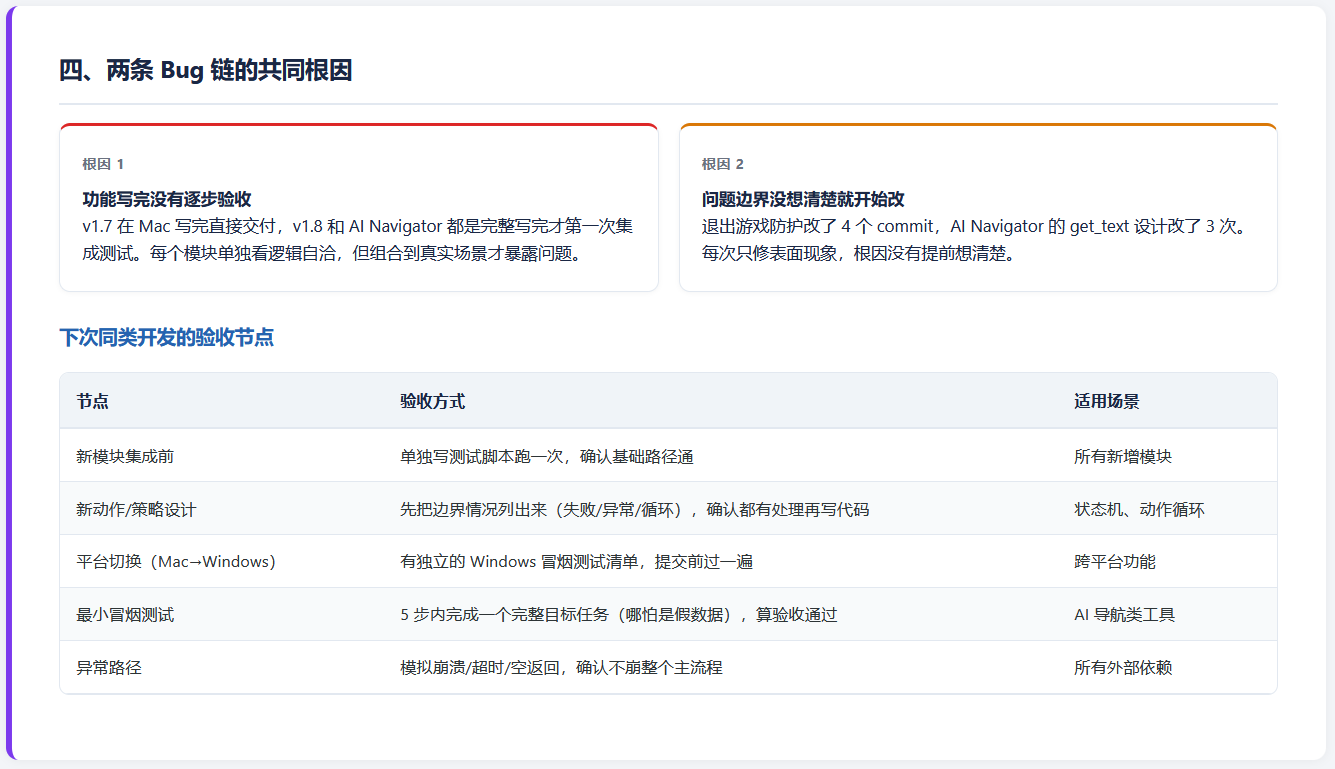Image resolution: width=1335 pixels, height=769 pixels.
Task: Click the subheading 下次同类开发的验收节点
Action: tap(166, 337)
